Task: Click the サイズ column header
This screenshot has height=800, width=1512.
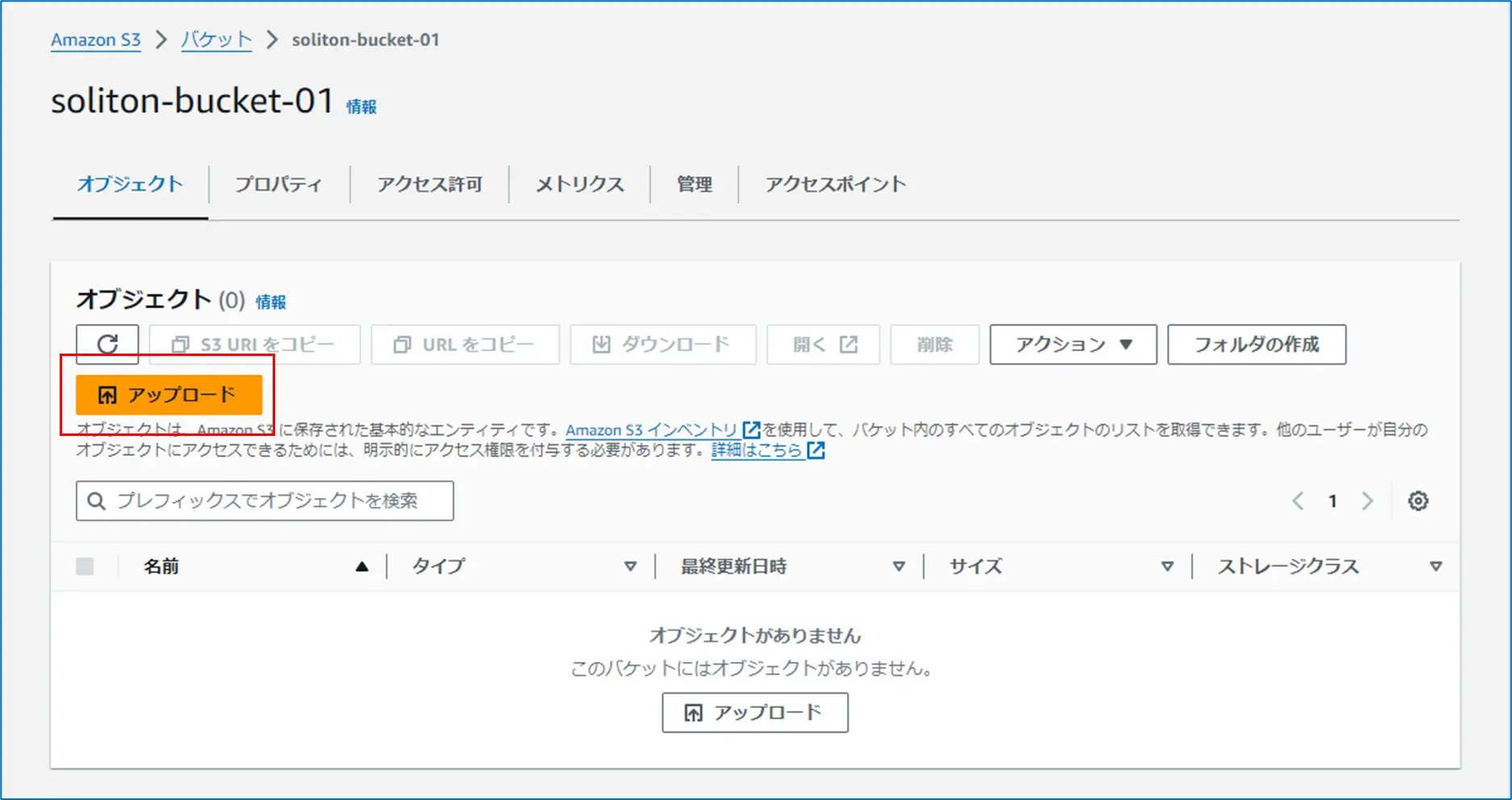Action: coord(975,567)
